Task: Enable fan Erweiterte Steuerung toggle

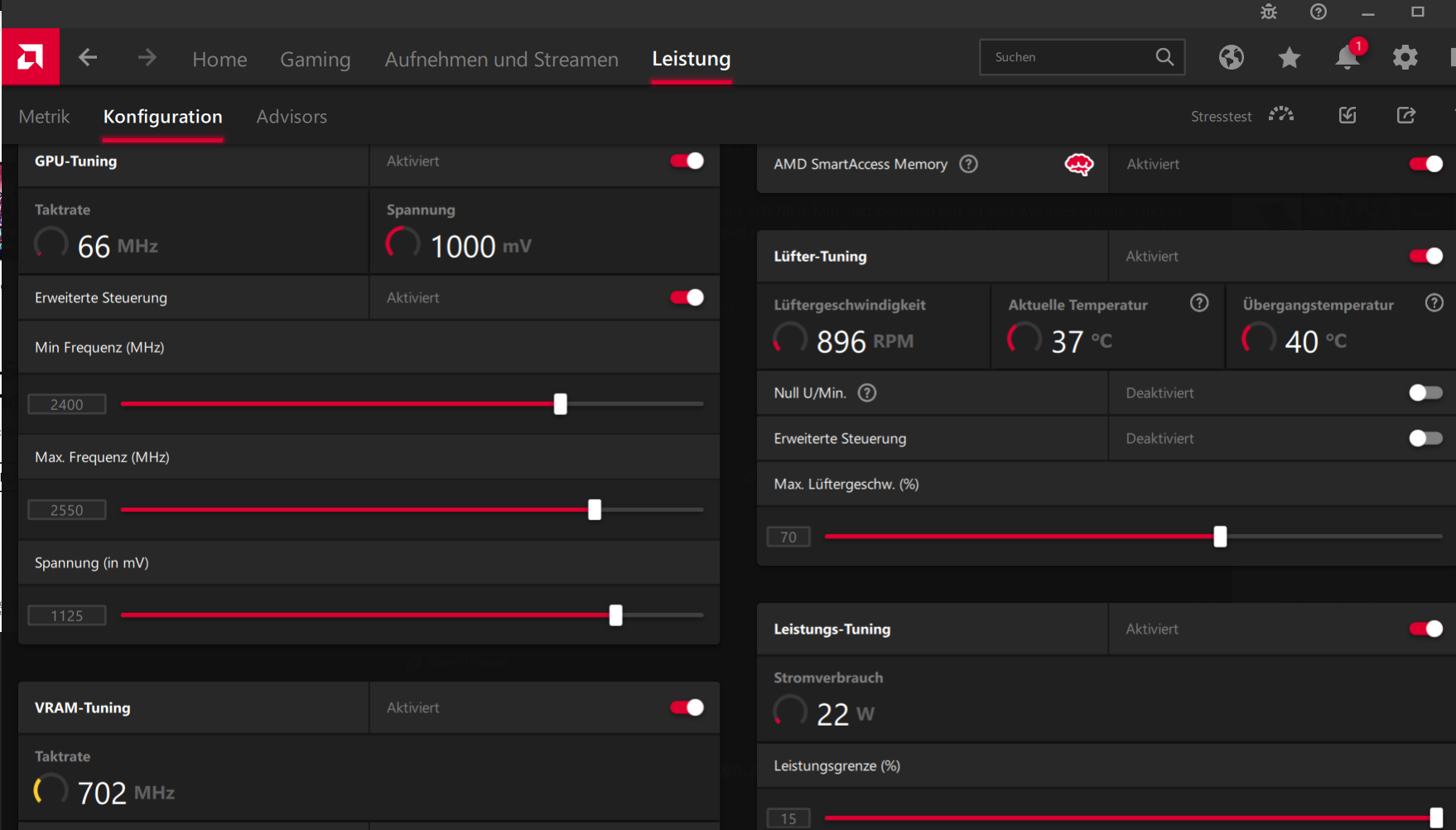Action: pyautogui.click(x=1426, y=438)
